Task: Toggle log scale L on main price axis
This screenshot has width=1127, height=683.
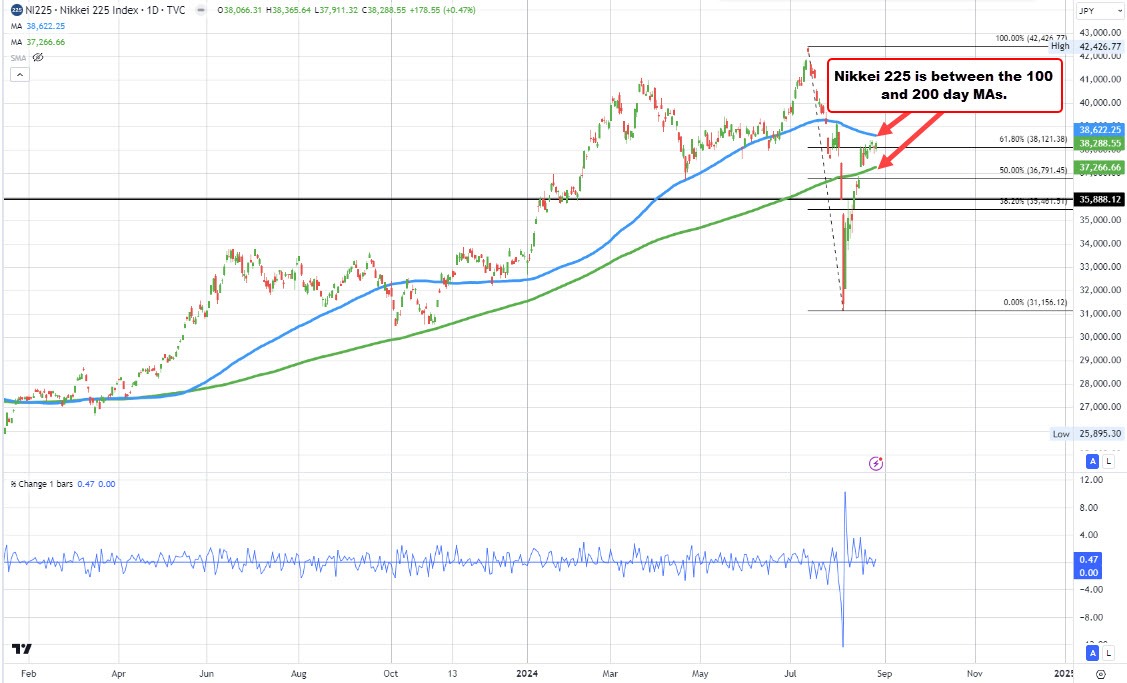Action: [1109, 461]
